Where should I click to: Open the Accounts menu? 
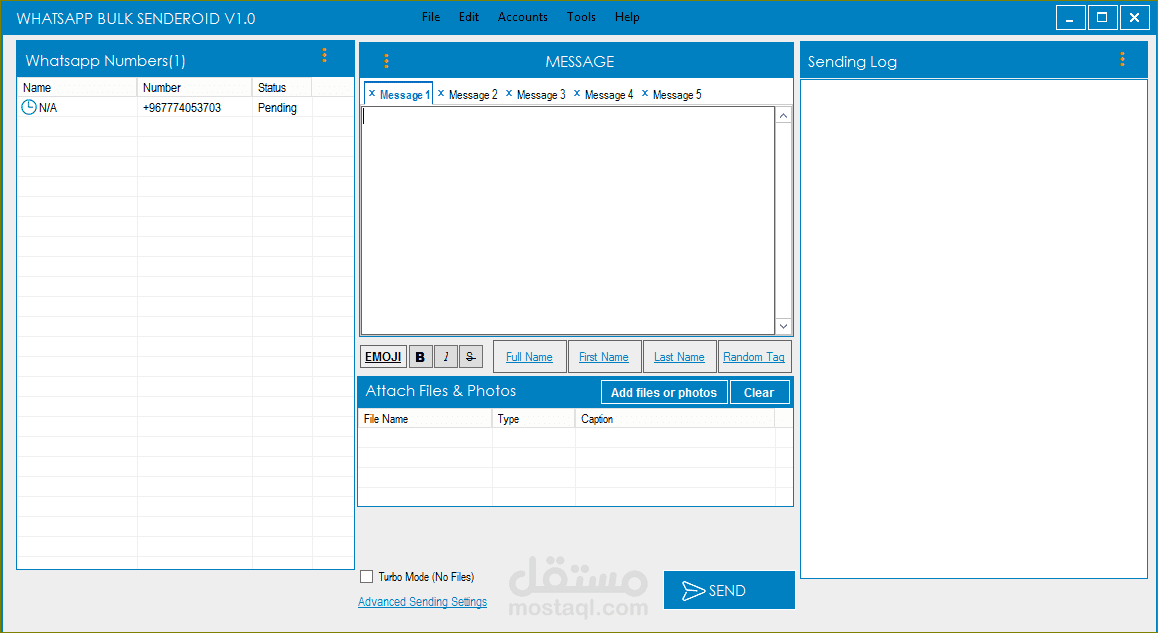click(523, 17)
